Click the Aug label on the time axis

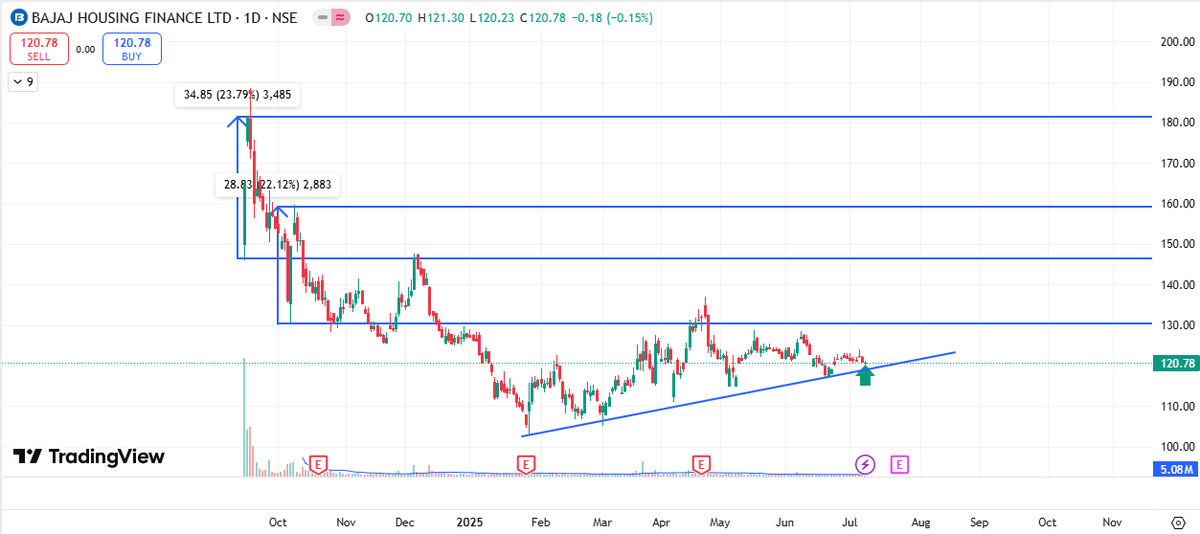pyautogui.click(x=921, y=522)
